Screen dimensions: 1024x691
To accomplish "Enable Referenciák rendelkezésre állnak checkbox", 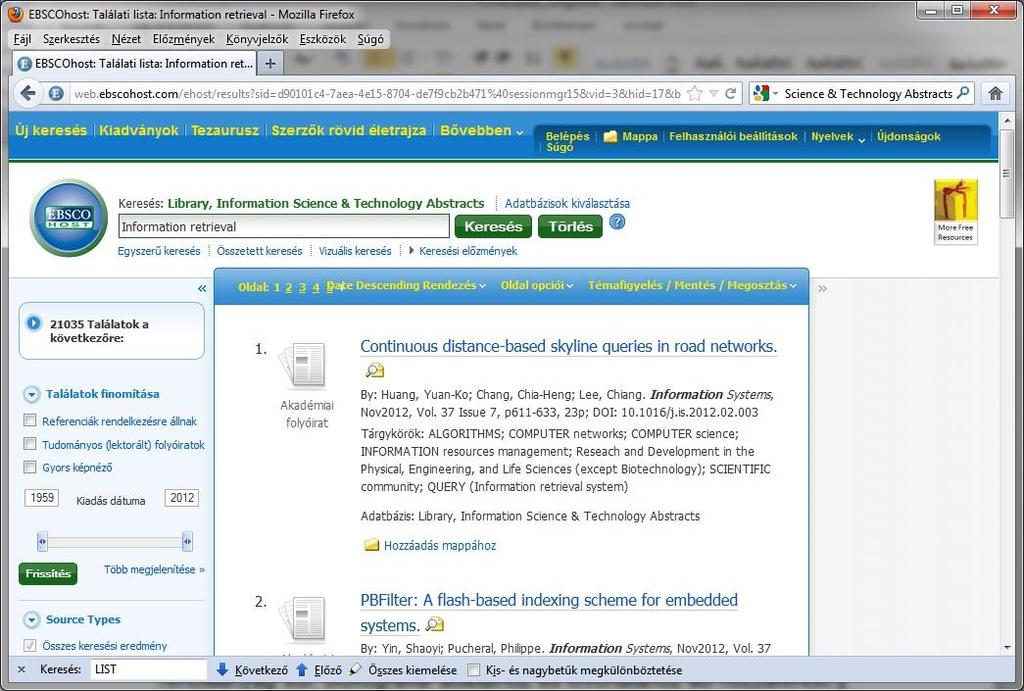I will [x=29, y=420].
